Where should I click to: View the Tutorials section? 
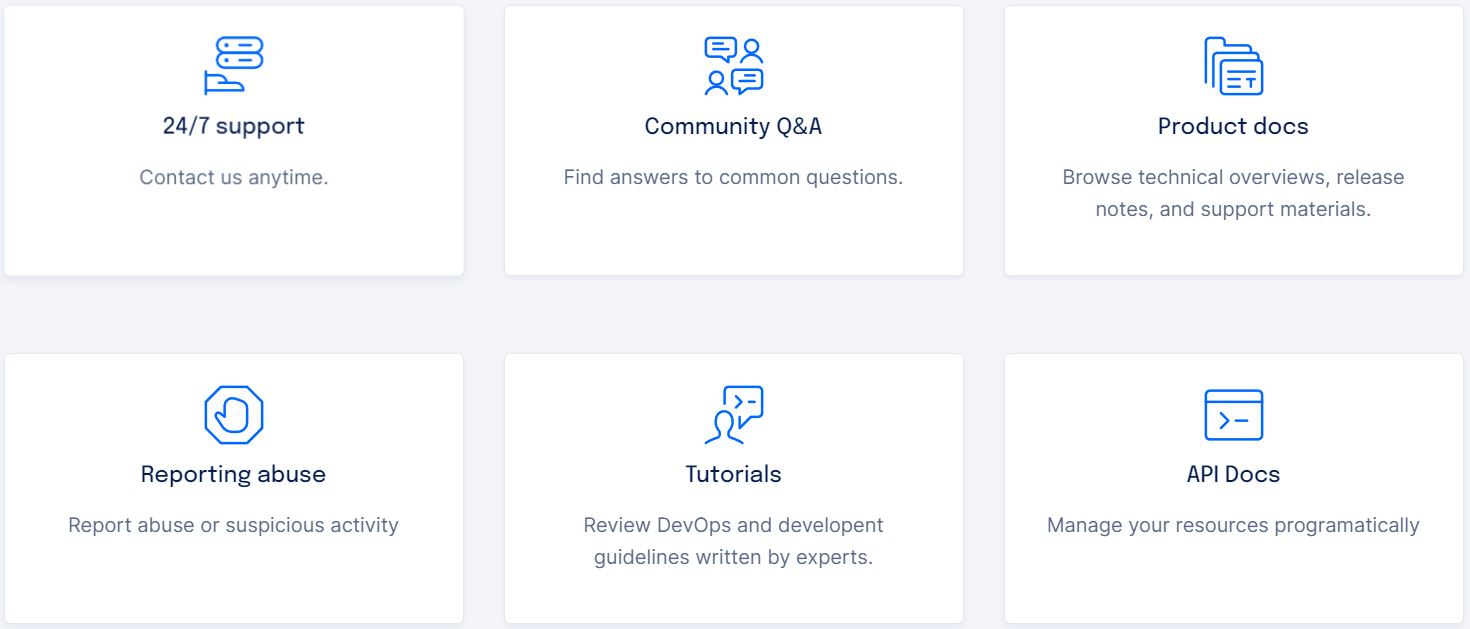coord(734,473)
